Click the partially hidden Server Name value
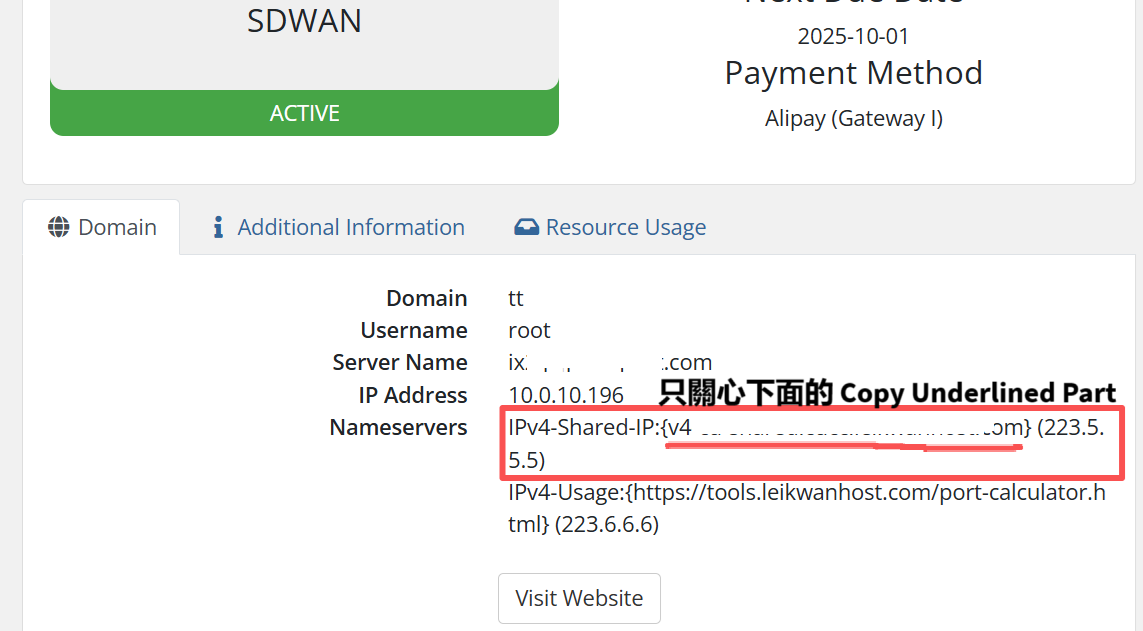 point(610,362)
